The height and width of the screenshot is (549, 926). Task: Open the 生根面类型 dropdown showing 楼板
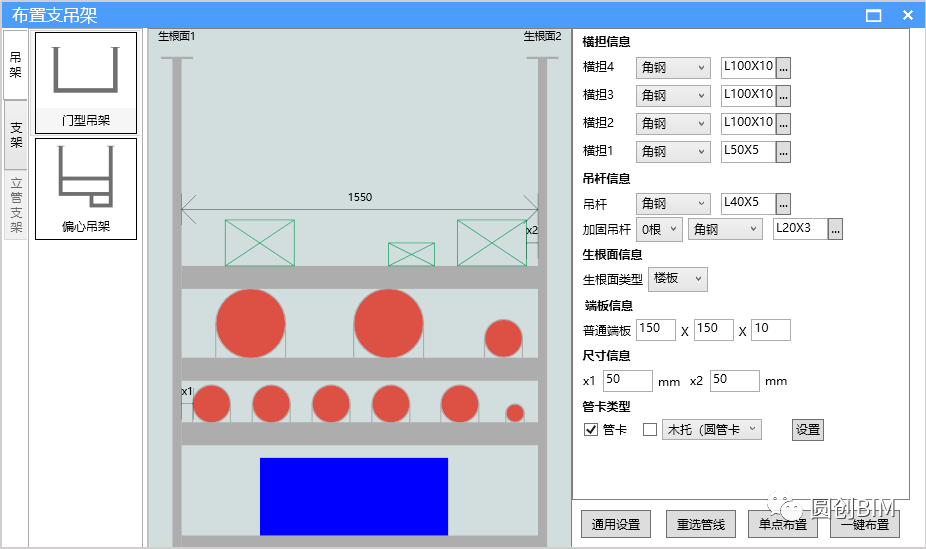click(677, 279)
